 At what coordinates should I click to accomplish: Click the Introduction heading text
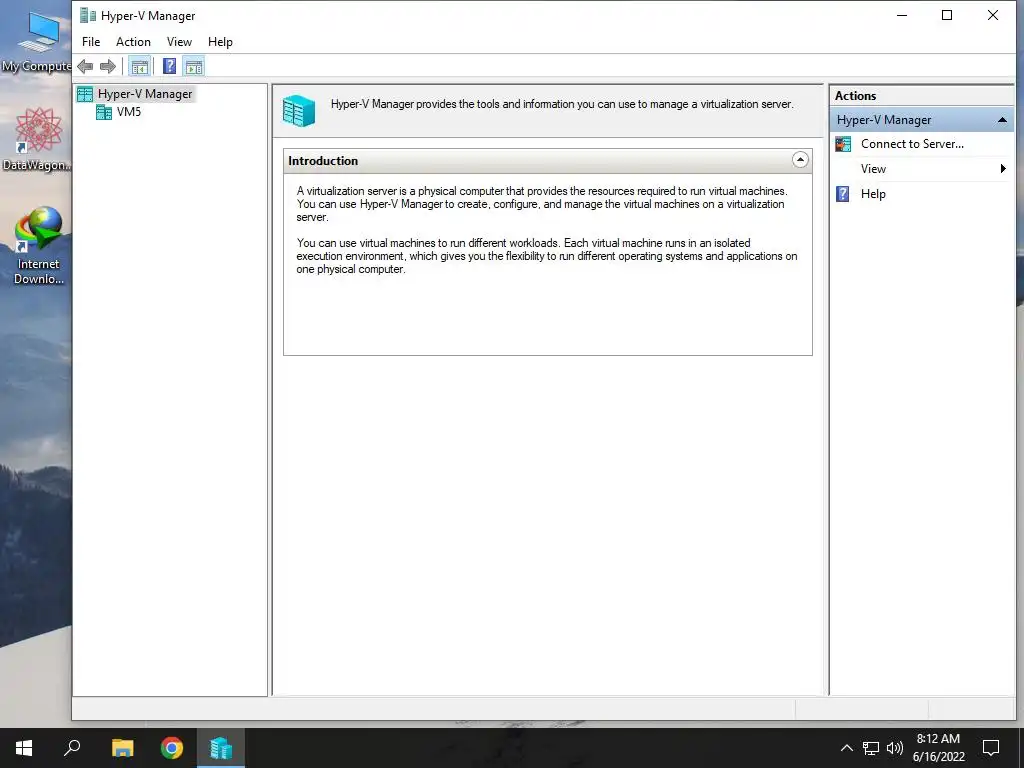tap(323, 161)
